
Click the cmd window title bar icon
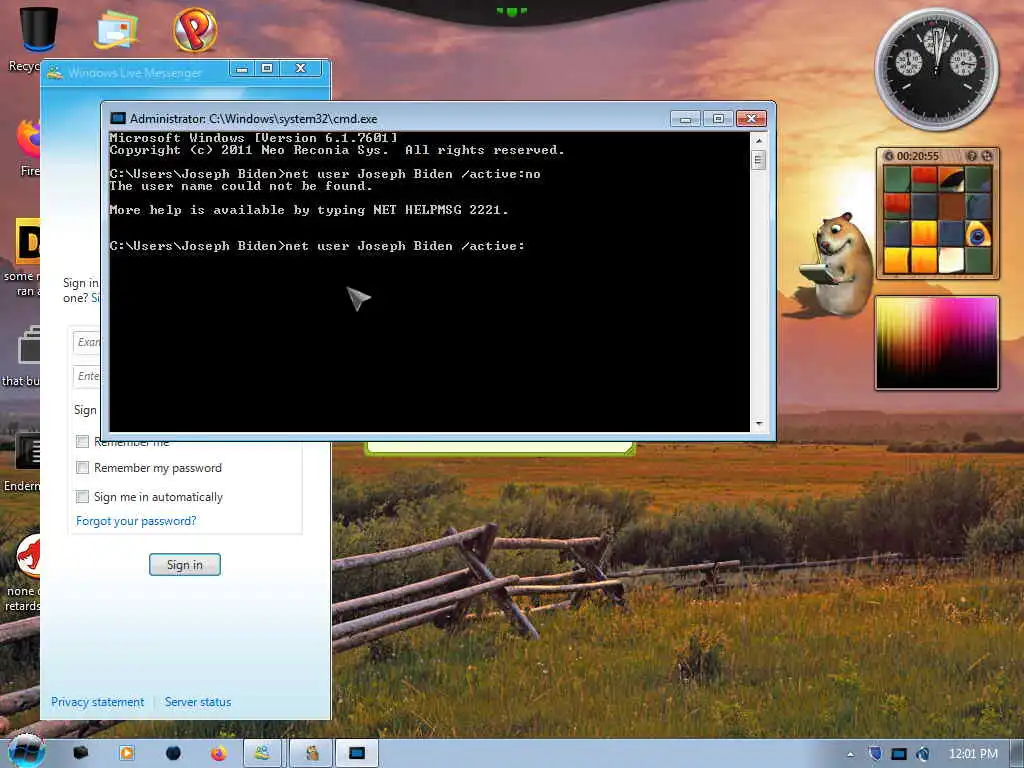pos(118,118)
